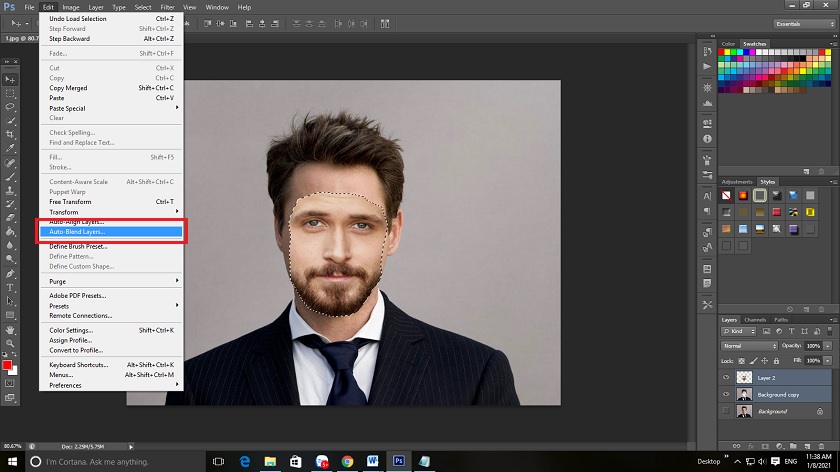This screenshot has width=840, height=472.
Task: Open Chrome from the Windows taskbar
Action: pyautogui.click(x=347, y=461)
